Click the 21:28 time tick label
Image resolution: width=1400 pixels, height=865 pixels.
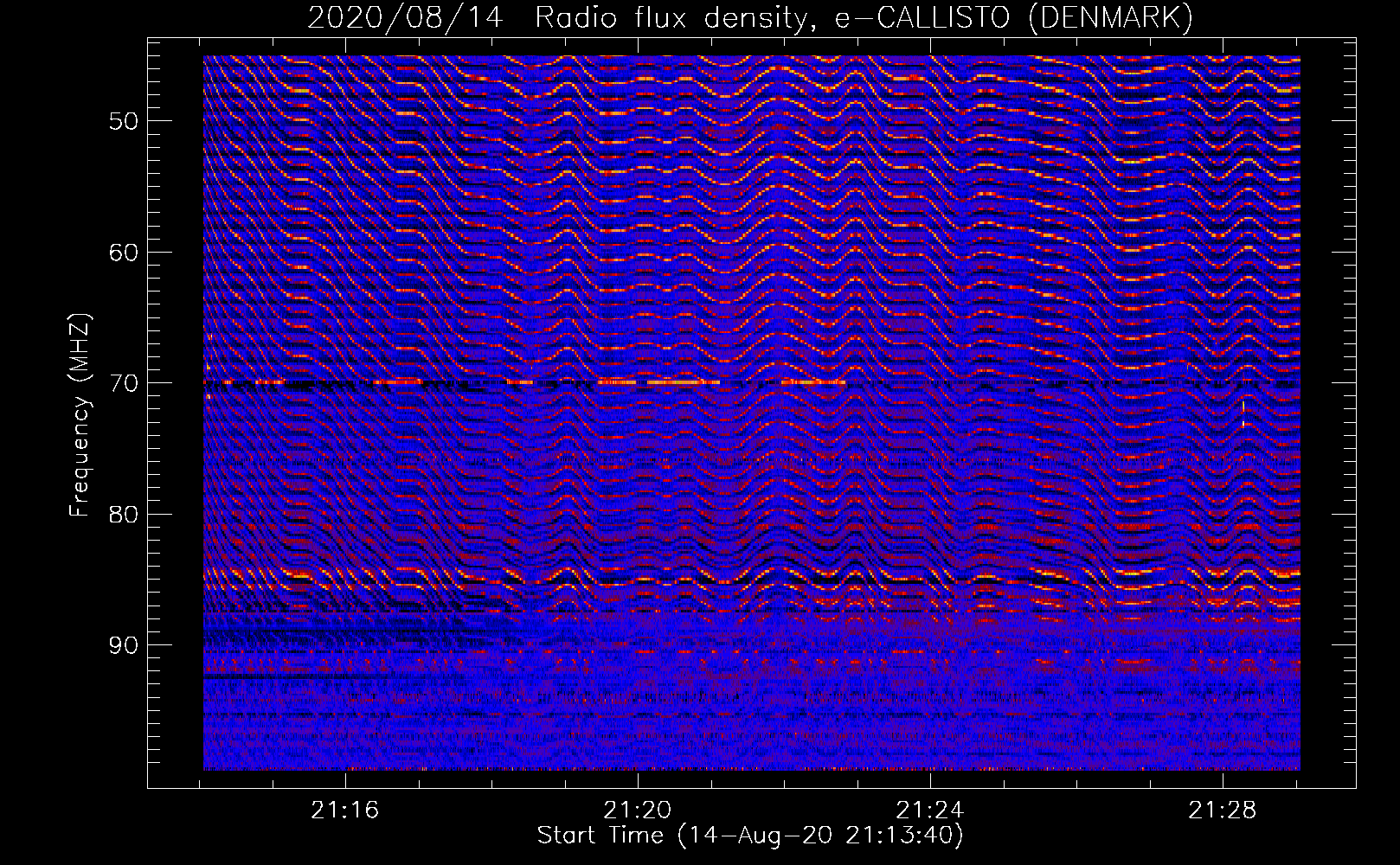click(x=1223, y=811)
